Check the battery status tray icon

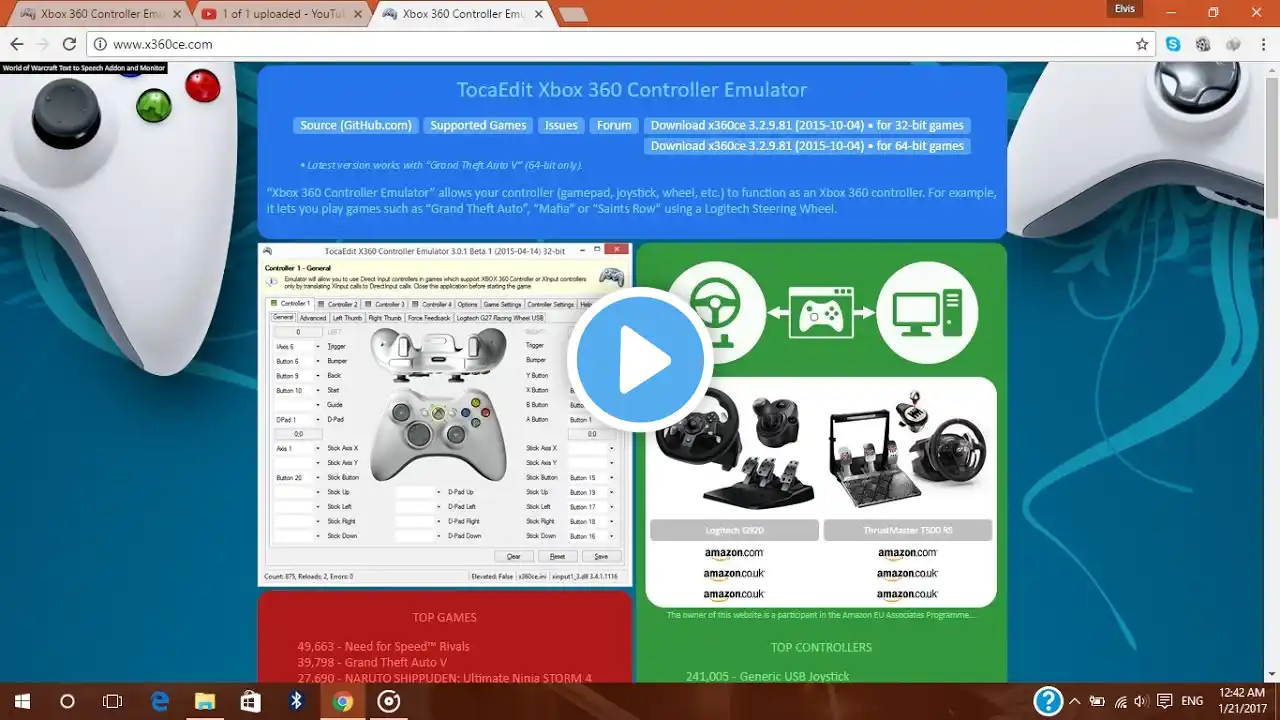point(1097,701)
